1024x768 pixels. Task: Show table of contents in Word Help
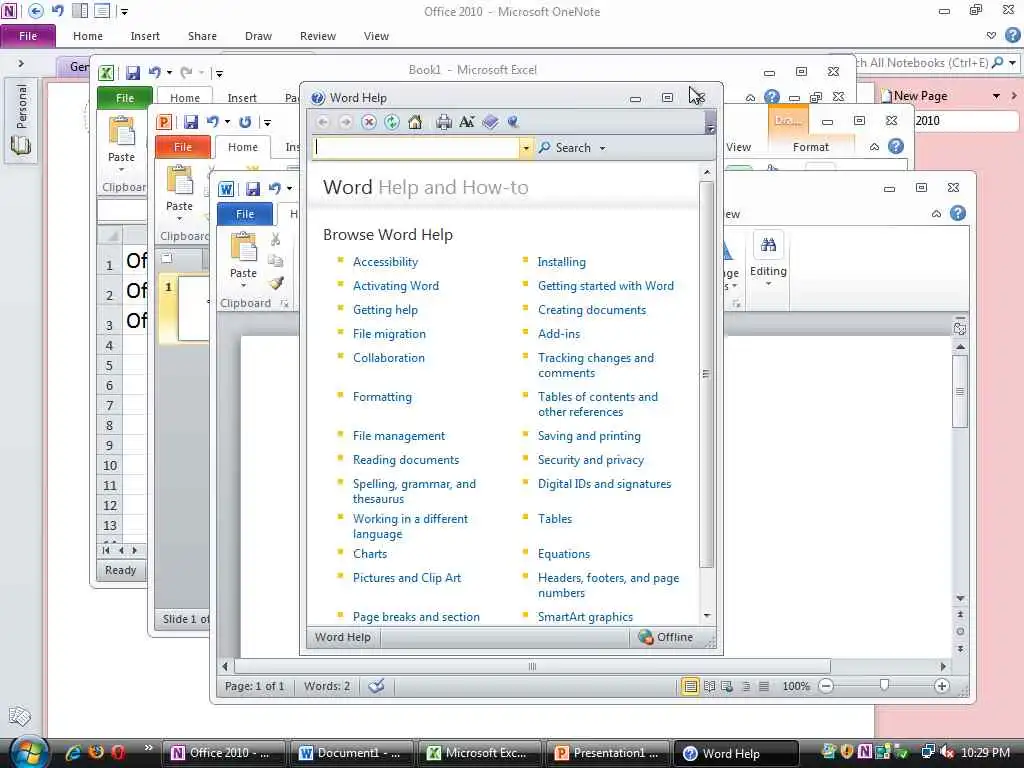pyautogui.click(x=490, y=122)
